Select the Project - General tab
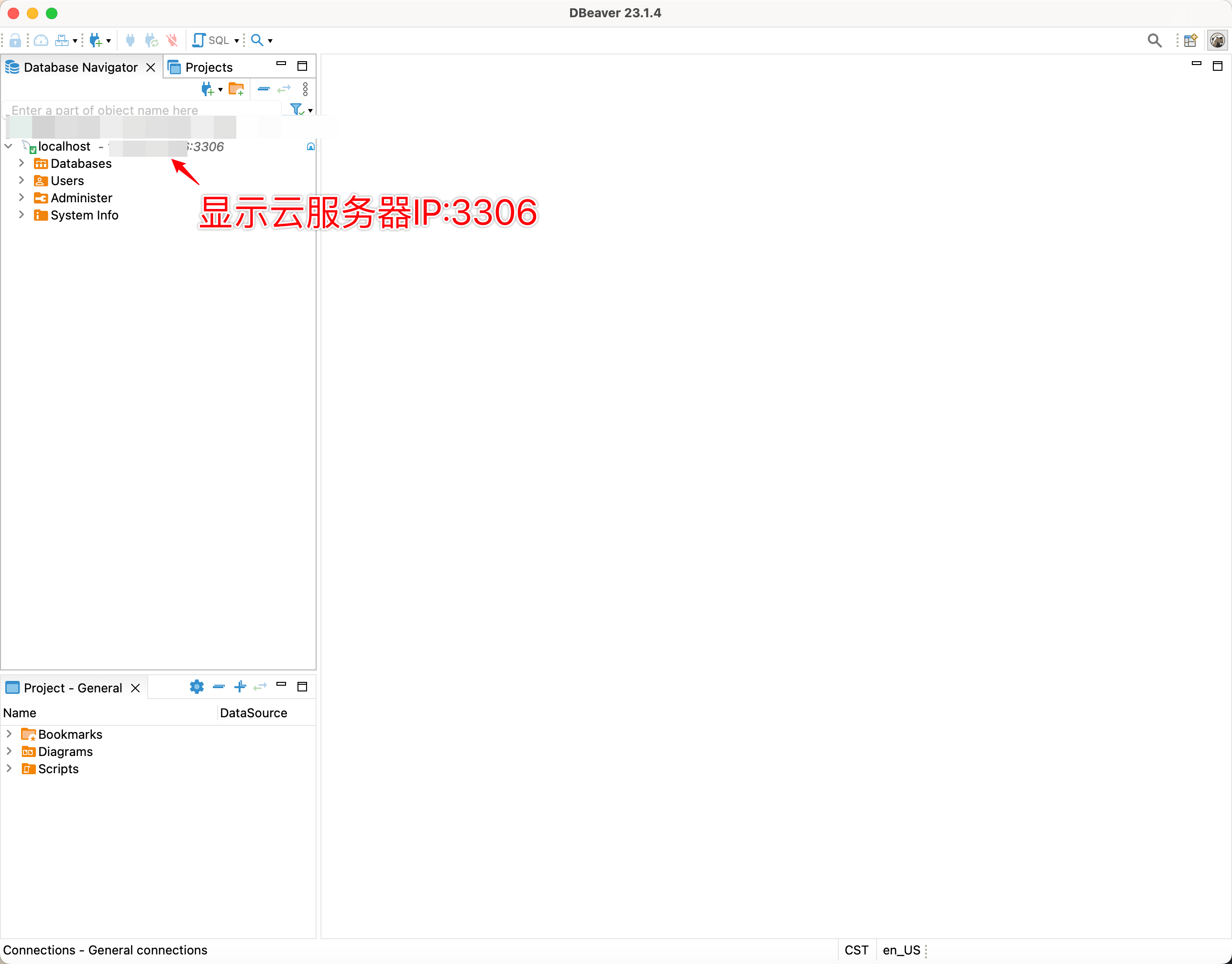The height and width of the screenshot is (964, 1232). click(72, 688)
